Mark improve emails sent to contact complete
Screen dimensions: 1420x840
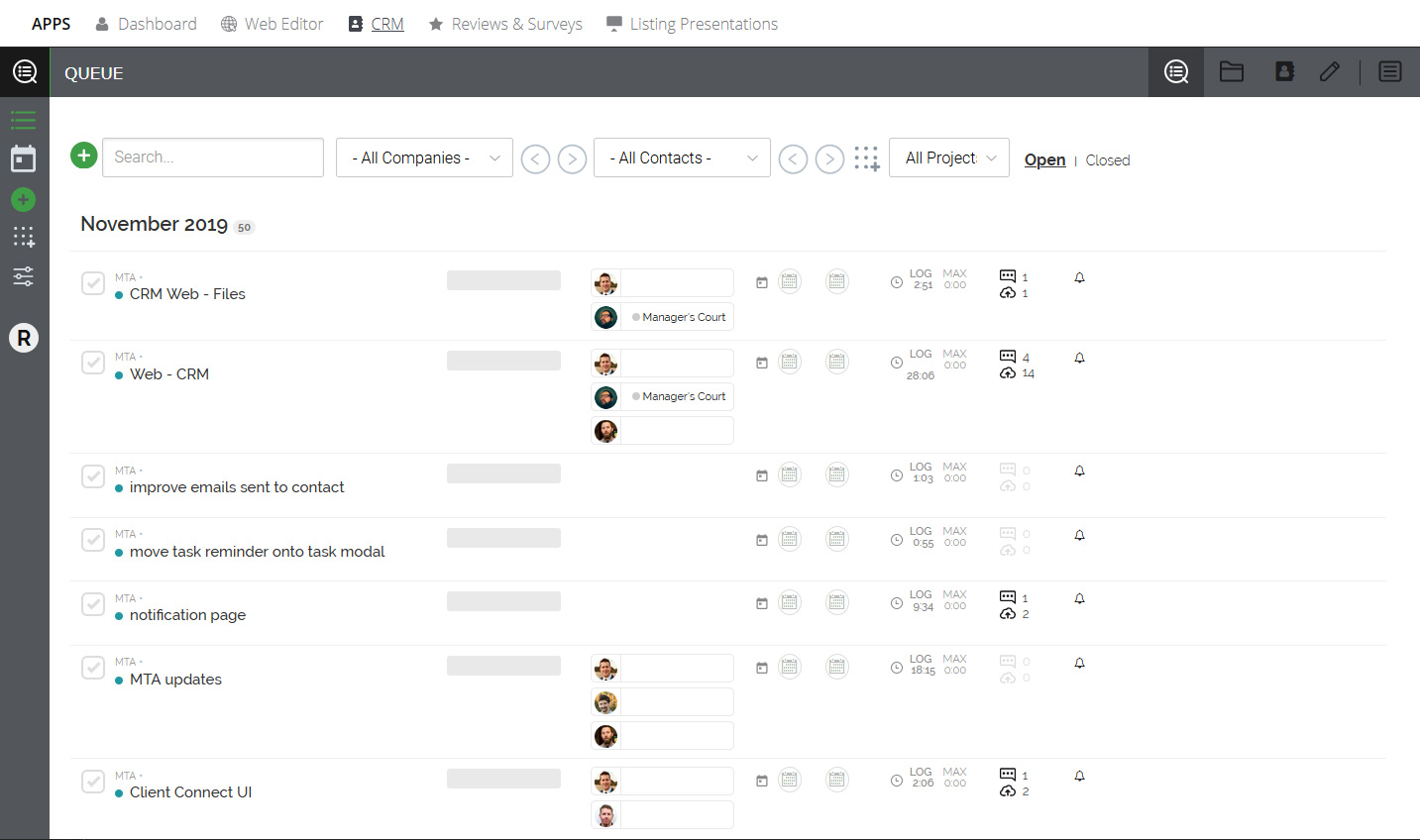point(93,476)
